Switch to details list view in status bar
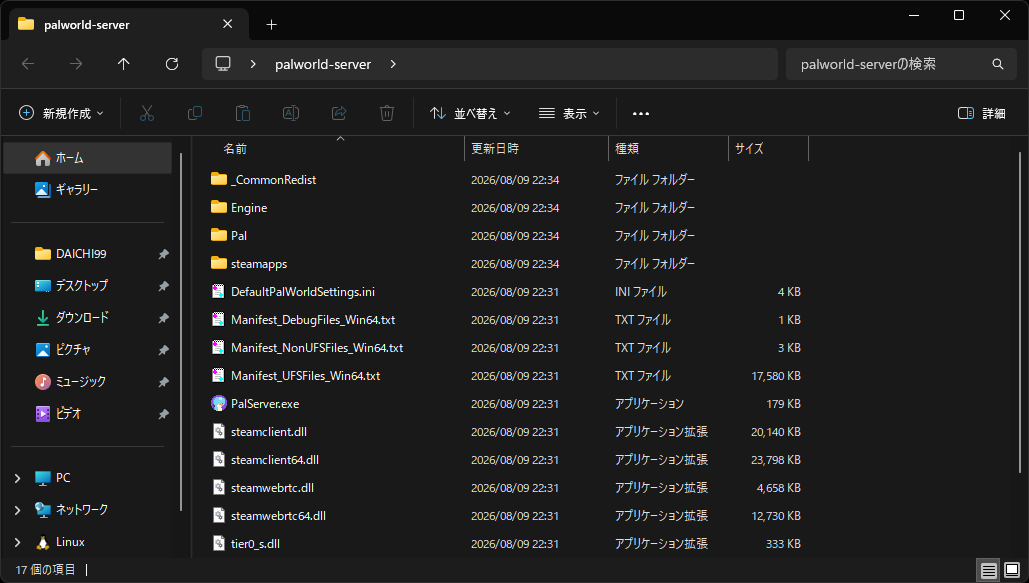 click(988, 570)
